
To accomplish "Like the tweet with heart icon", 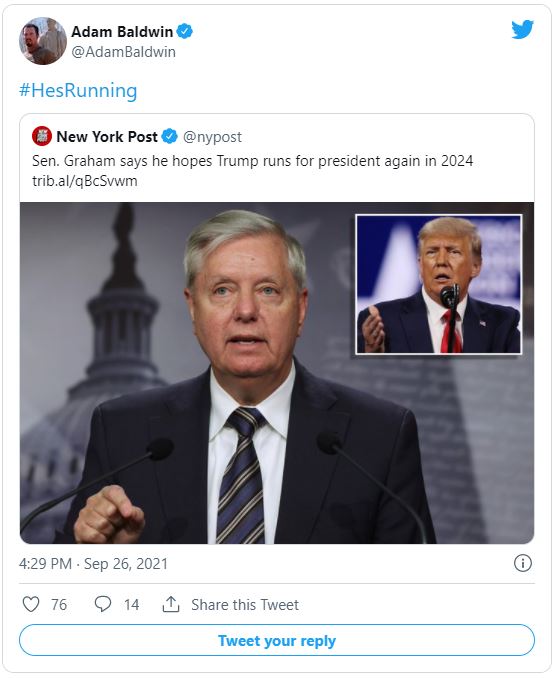I will [x=31, y=604].
